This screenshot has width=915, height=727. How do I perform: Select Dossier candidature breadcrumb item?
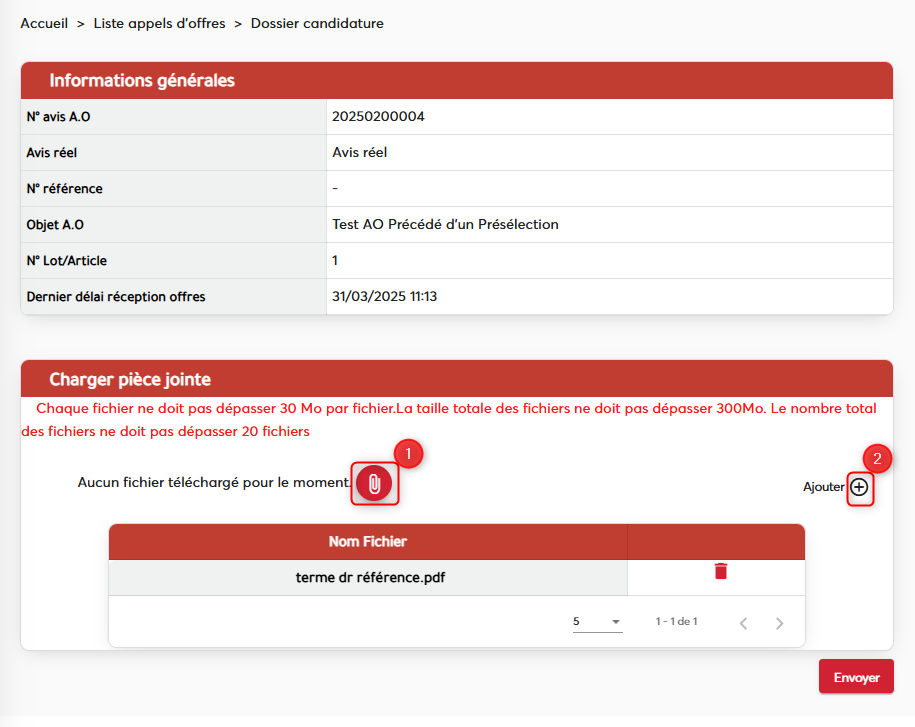click(317, 23)
